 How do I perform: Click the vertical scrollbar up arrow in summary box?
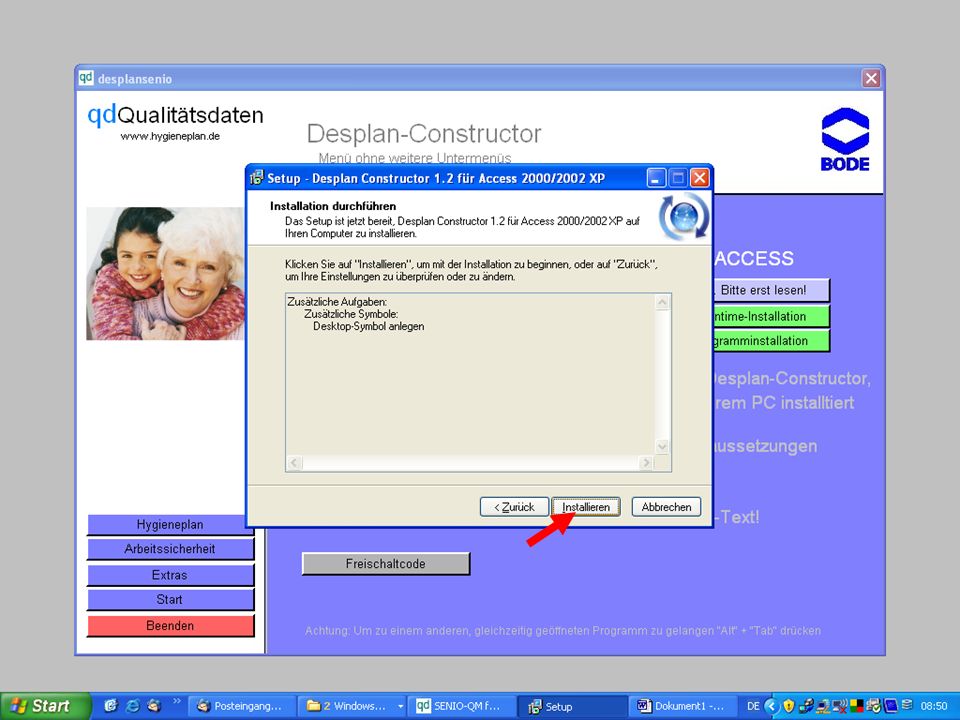pyautogui.click(x=662, y=302)
